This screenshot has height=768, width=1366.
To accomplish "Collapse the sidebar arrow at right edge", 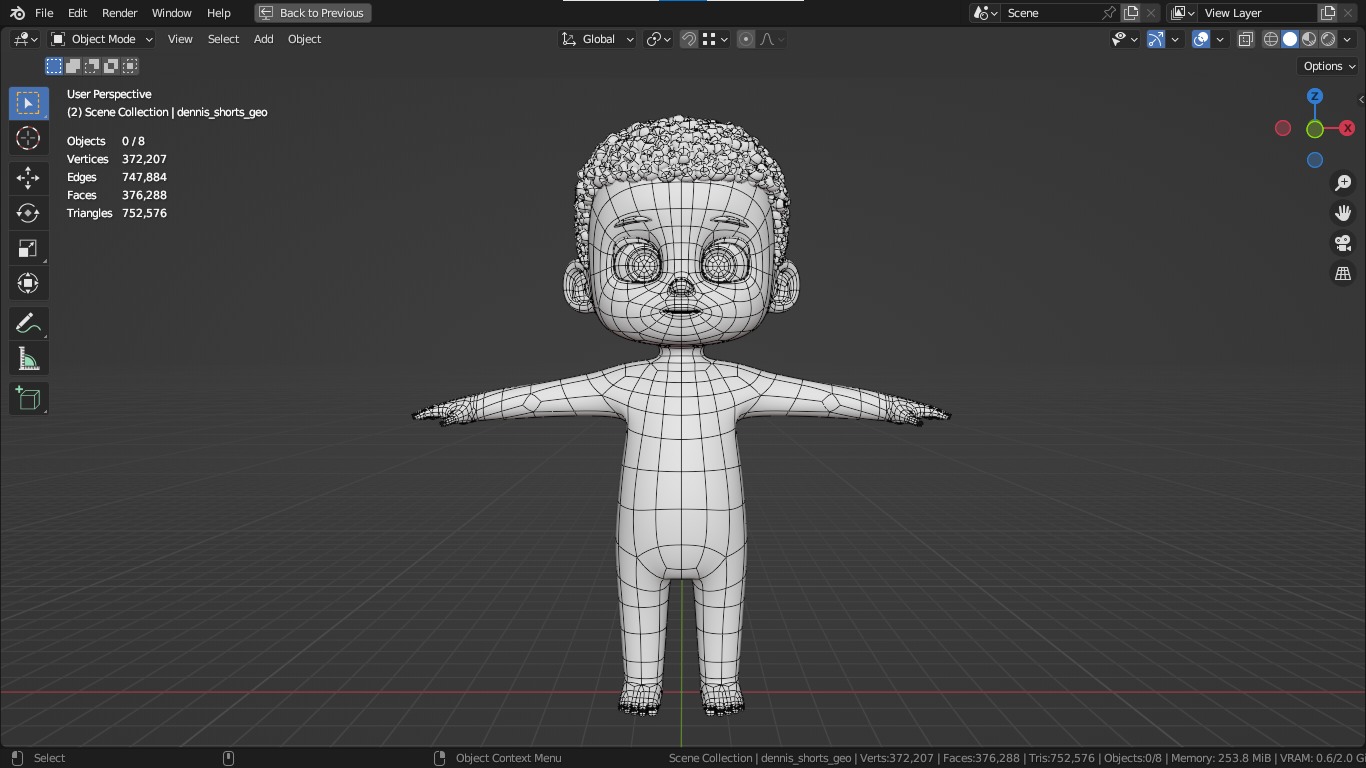I will pyautogui.click(x=1361, y=99).
